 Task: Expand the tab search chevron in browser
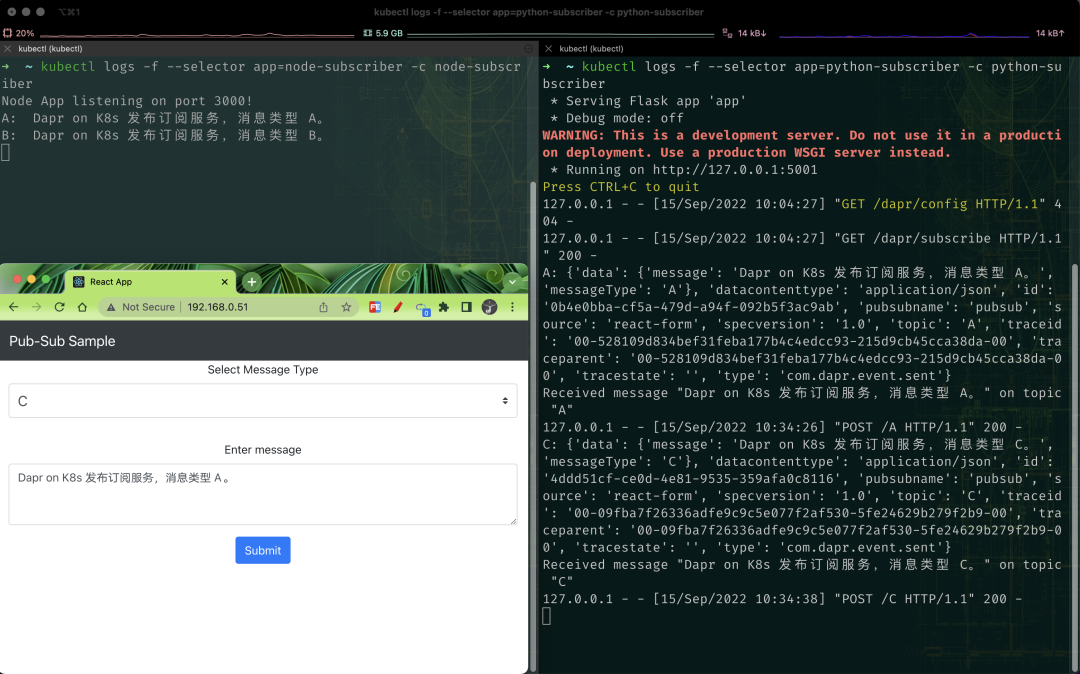tap(512, 282)
